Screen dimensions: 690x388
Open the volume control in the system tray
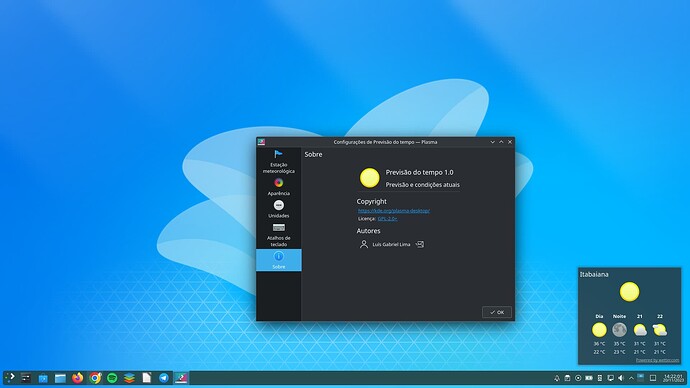[x=621, y=378]
